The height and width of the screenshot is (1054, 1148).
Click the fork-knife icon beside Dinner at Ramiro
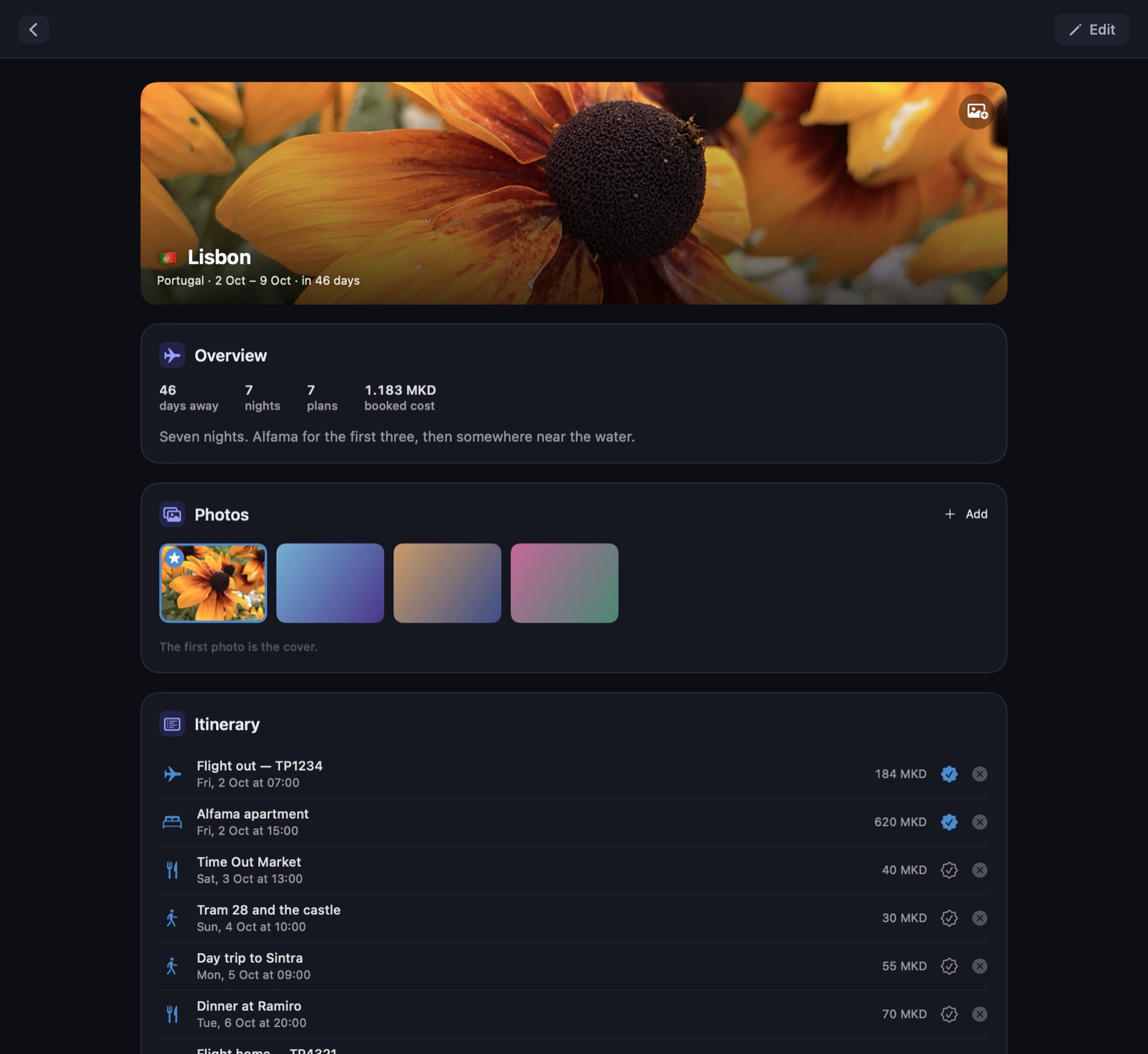[172, 1014]
